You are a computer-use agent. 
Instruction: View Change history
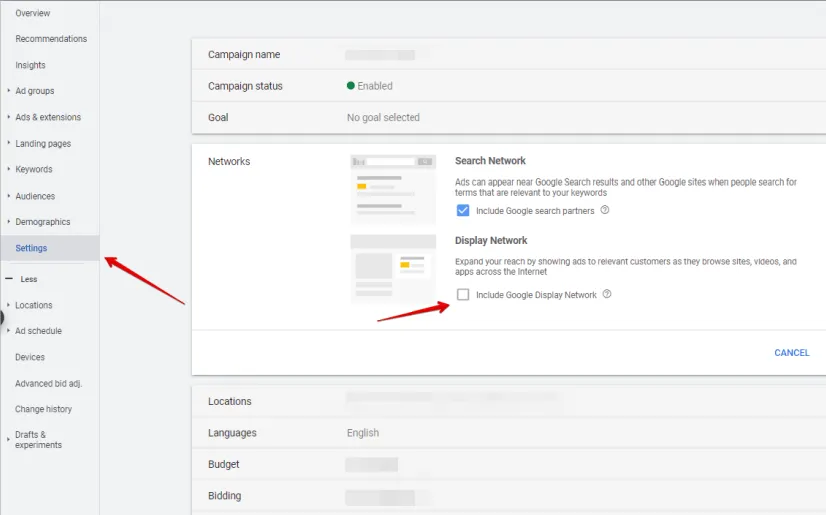tap(43, 409)
